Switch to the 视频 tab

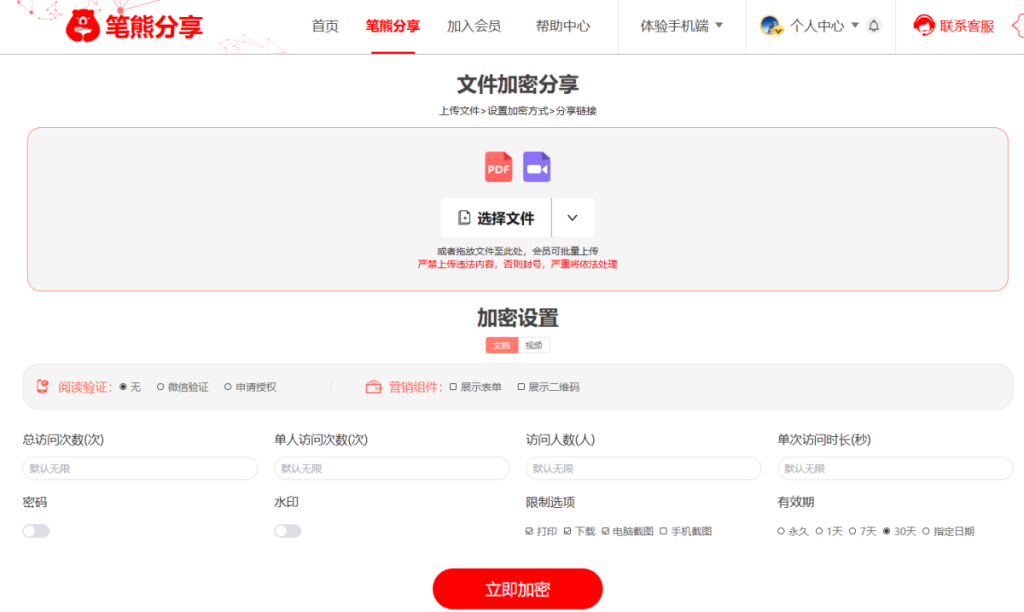pos(533,344)
